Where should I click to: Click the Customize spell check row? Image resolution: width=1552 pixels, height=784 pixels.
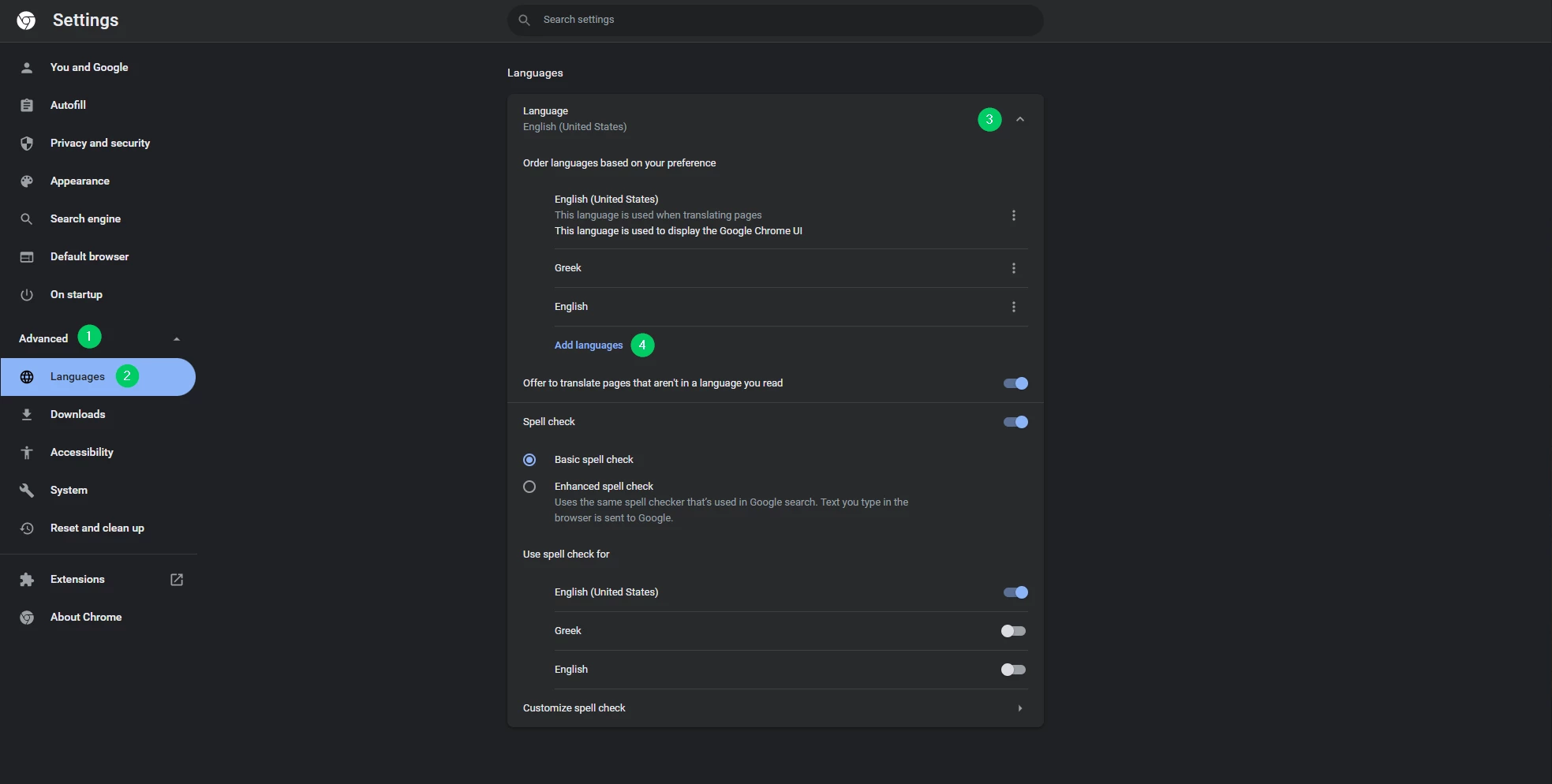[776, 708]
